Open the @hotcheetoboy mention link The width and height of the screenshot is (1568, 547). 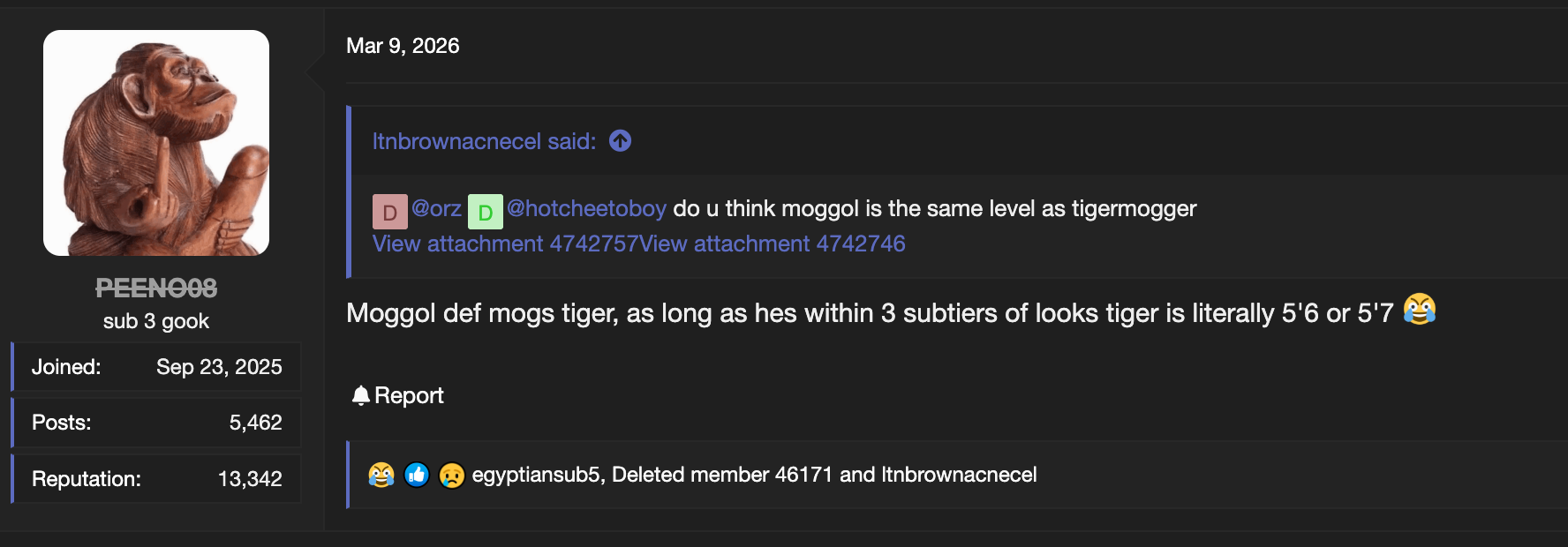586,209
